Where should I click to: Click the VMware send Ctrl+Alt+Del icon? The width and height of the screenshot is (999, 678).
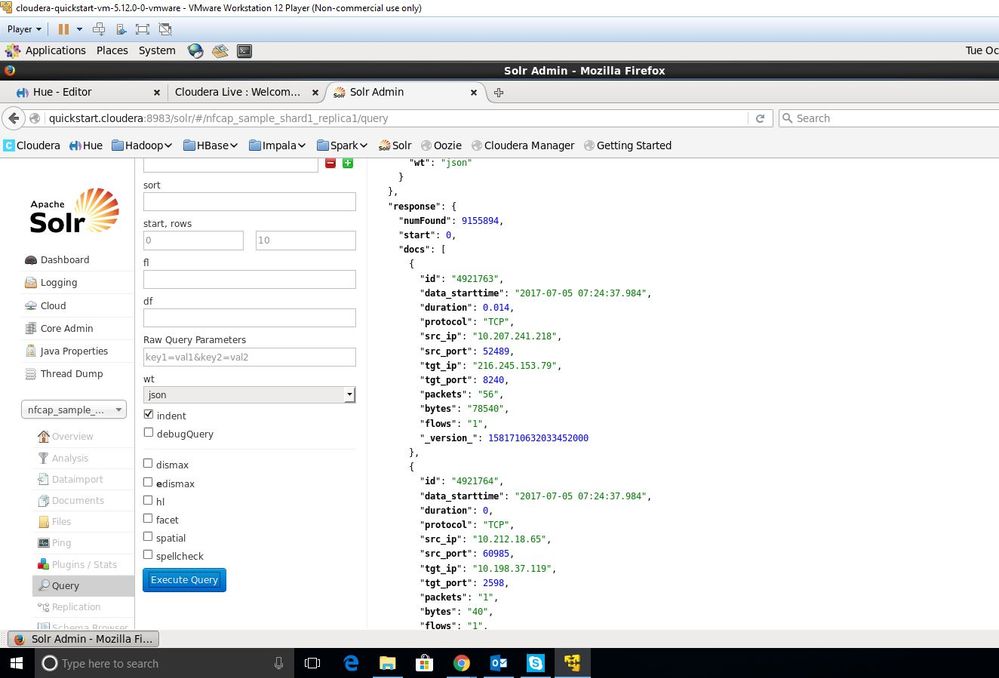99,29
